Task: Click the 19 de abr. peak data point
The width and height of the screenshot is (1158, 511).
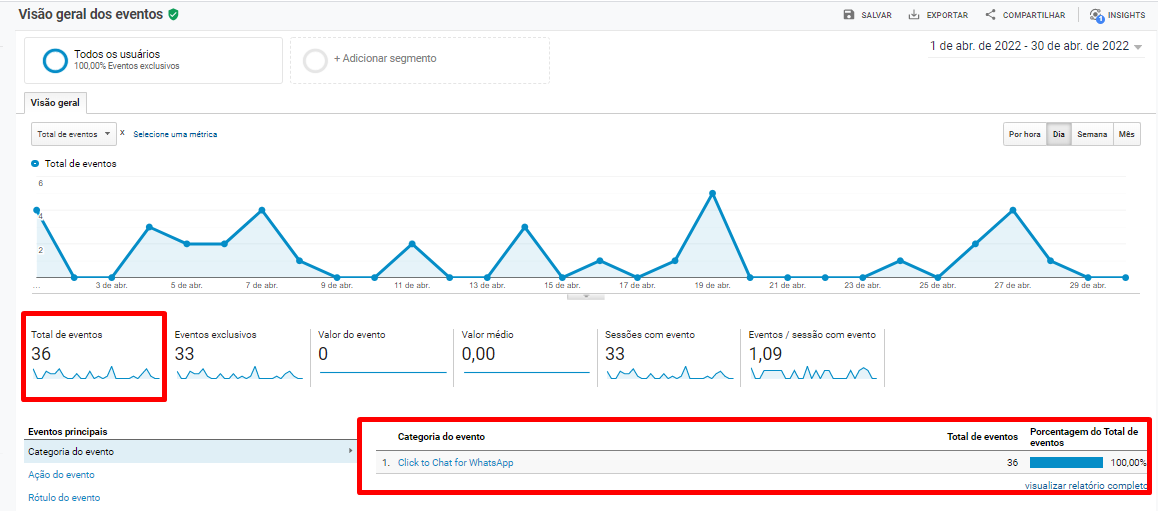Action: tap(712, 193)
